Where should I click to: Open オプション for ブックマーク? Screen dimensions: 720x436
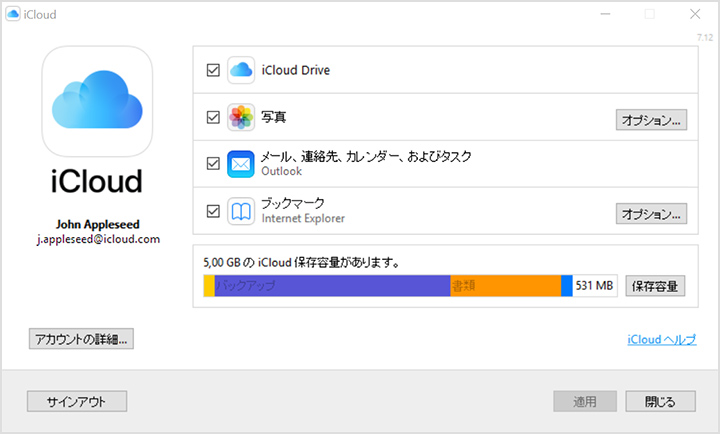650,214
